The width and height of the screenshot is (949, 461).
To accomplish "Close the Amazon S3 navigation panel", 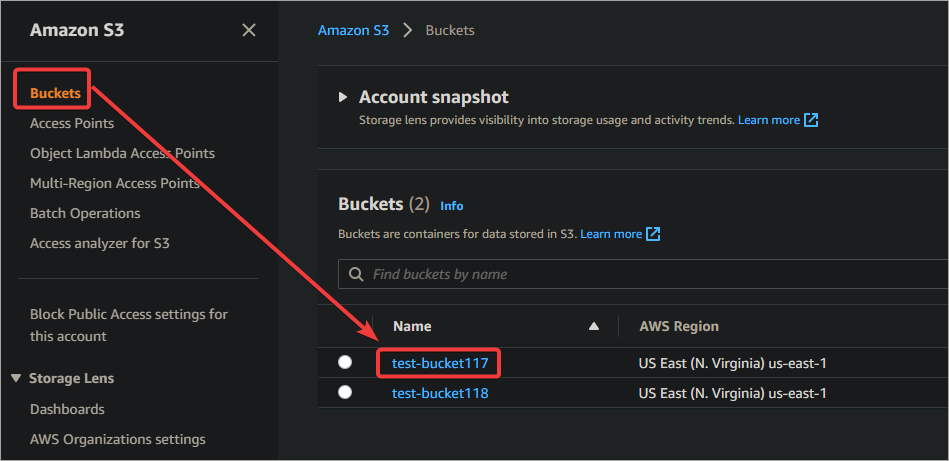I will click(x=249, y=30).
